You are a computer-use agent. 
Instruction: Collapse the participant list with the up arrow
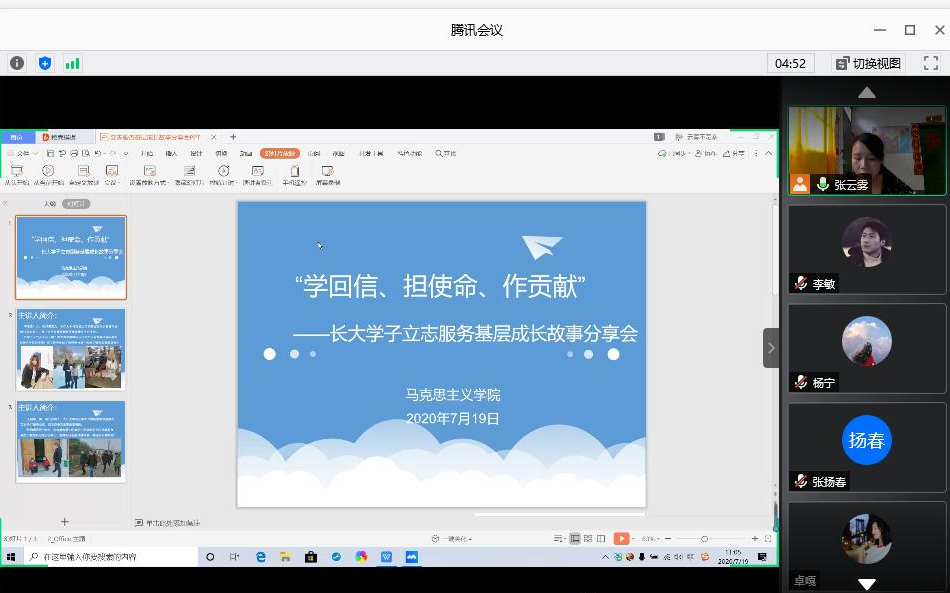point(866,89)
